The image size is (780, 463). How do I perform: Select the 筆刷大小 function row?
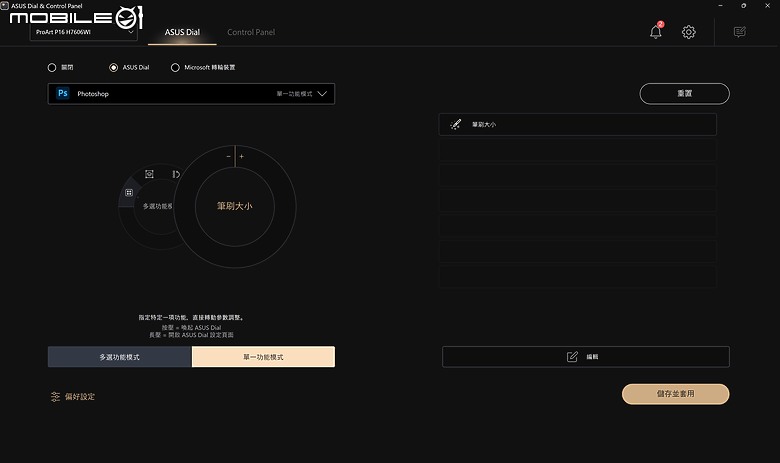point(578,124)
